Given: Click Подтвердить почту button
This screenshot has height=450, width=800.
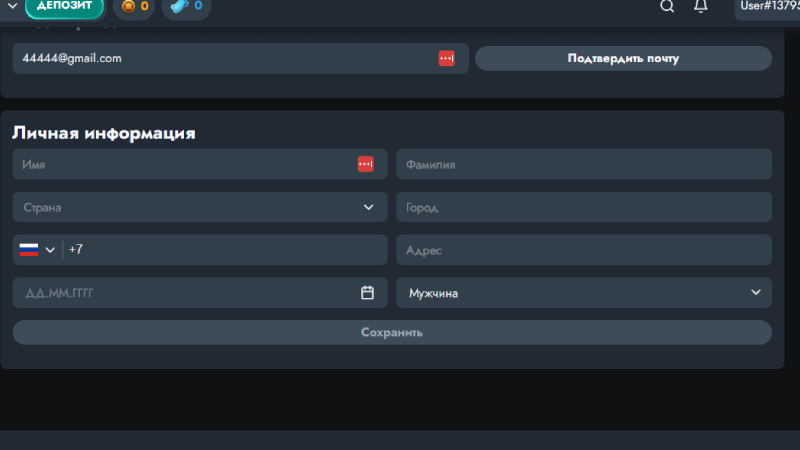Looking at the screenshot, I should click(x=623, y=59).
